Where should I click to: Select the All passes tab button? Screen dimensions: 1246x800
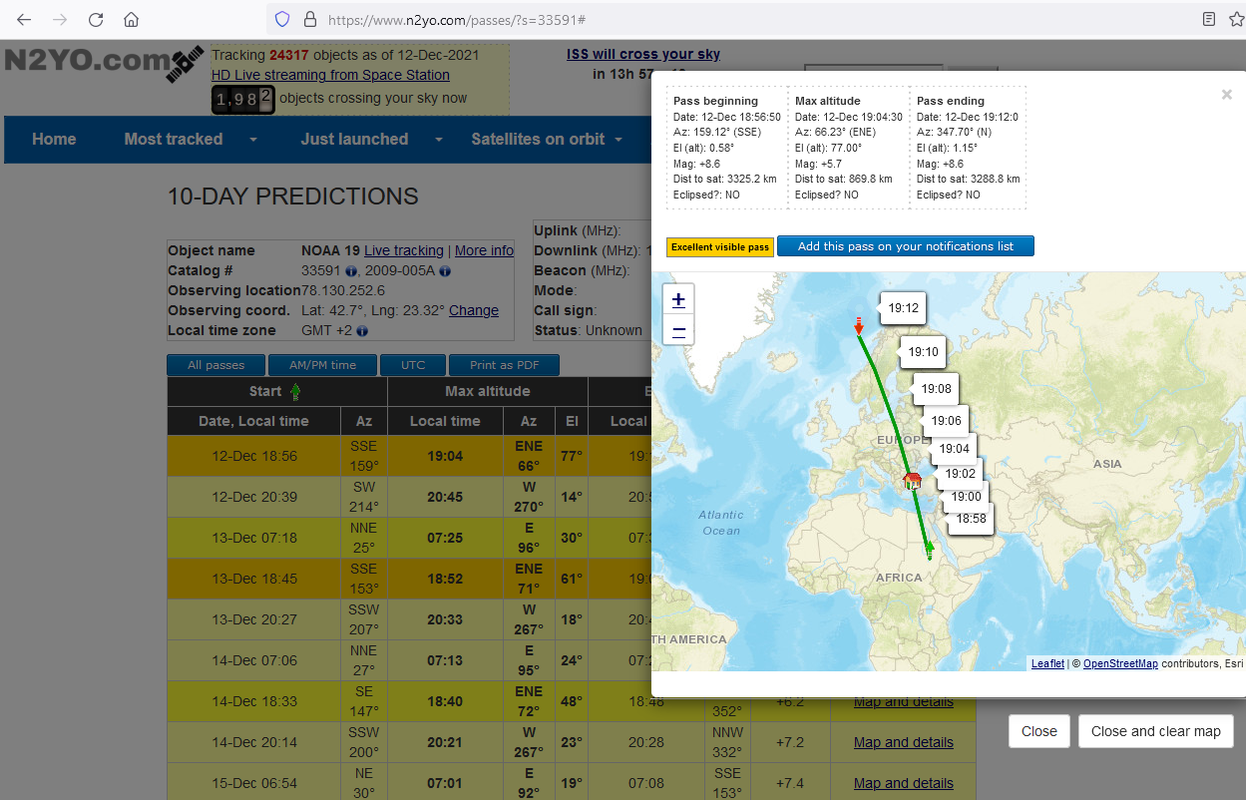pos(216,365)
